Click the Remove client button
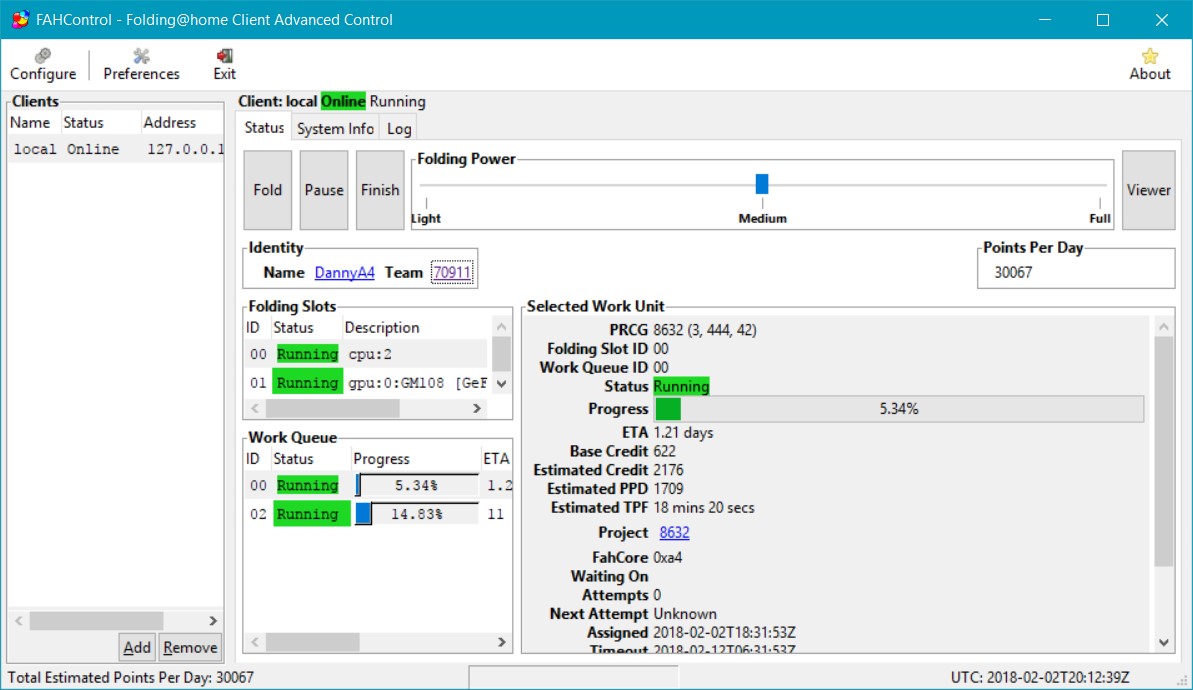 (x=190, y=647)
